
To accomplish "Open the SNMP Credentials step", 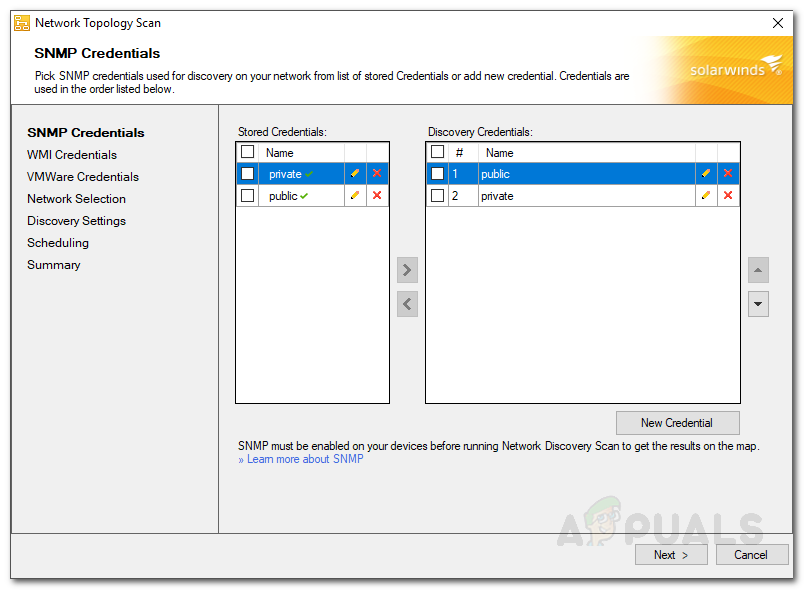I will pos(86,133).
